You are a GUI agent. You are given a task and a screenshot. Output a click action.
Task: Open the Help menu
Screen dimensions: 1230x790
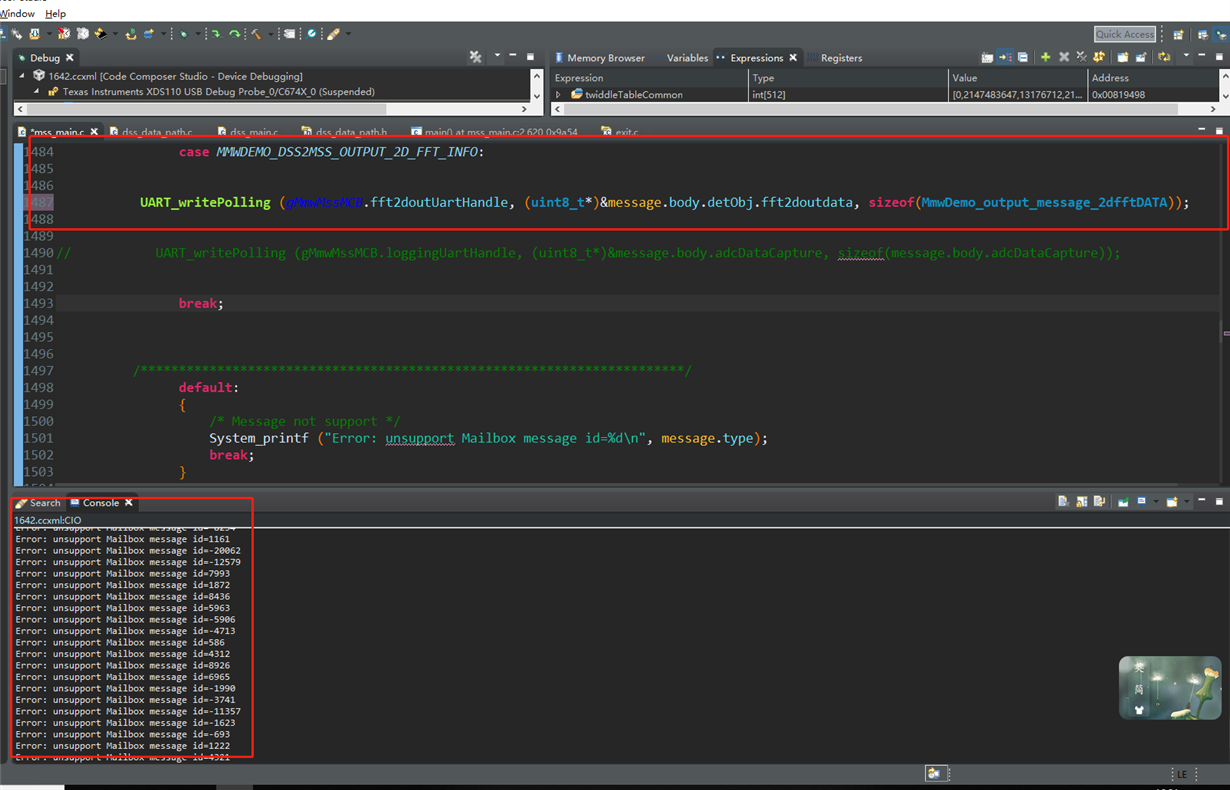(x=55, y=14)
